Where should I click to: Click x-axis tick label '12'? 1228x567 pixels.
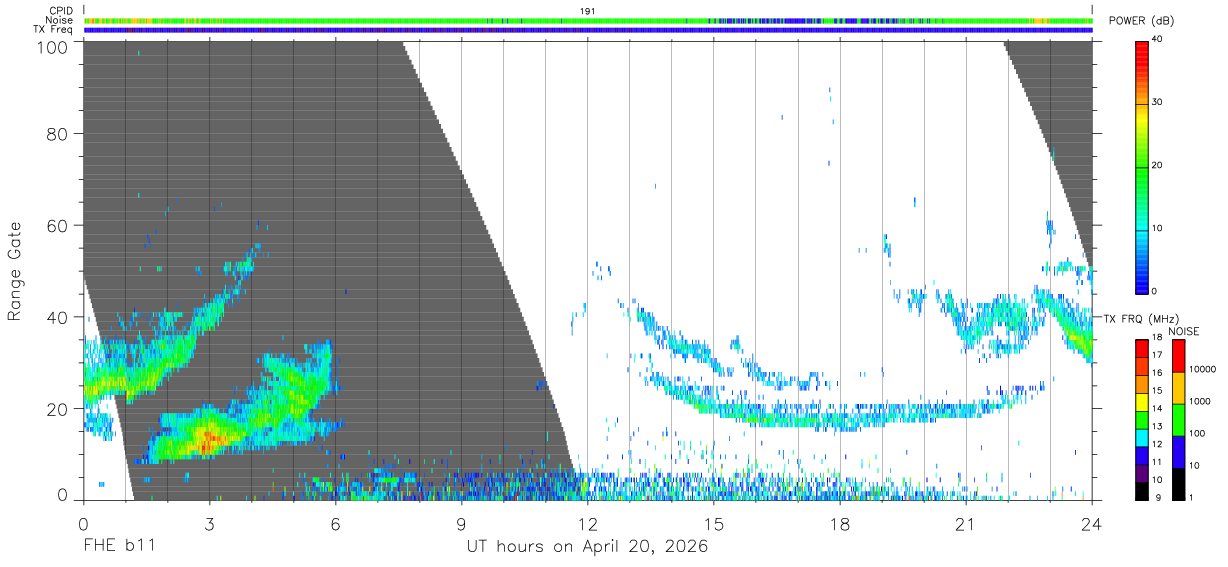point(588,524)
